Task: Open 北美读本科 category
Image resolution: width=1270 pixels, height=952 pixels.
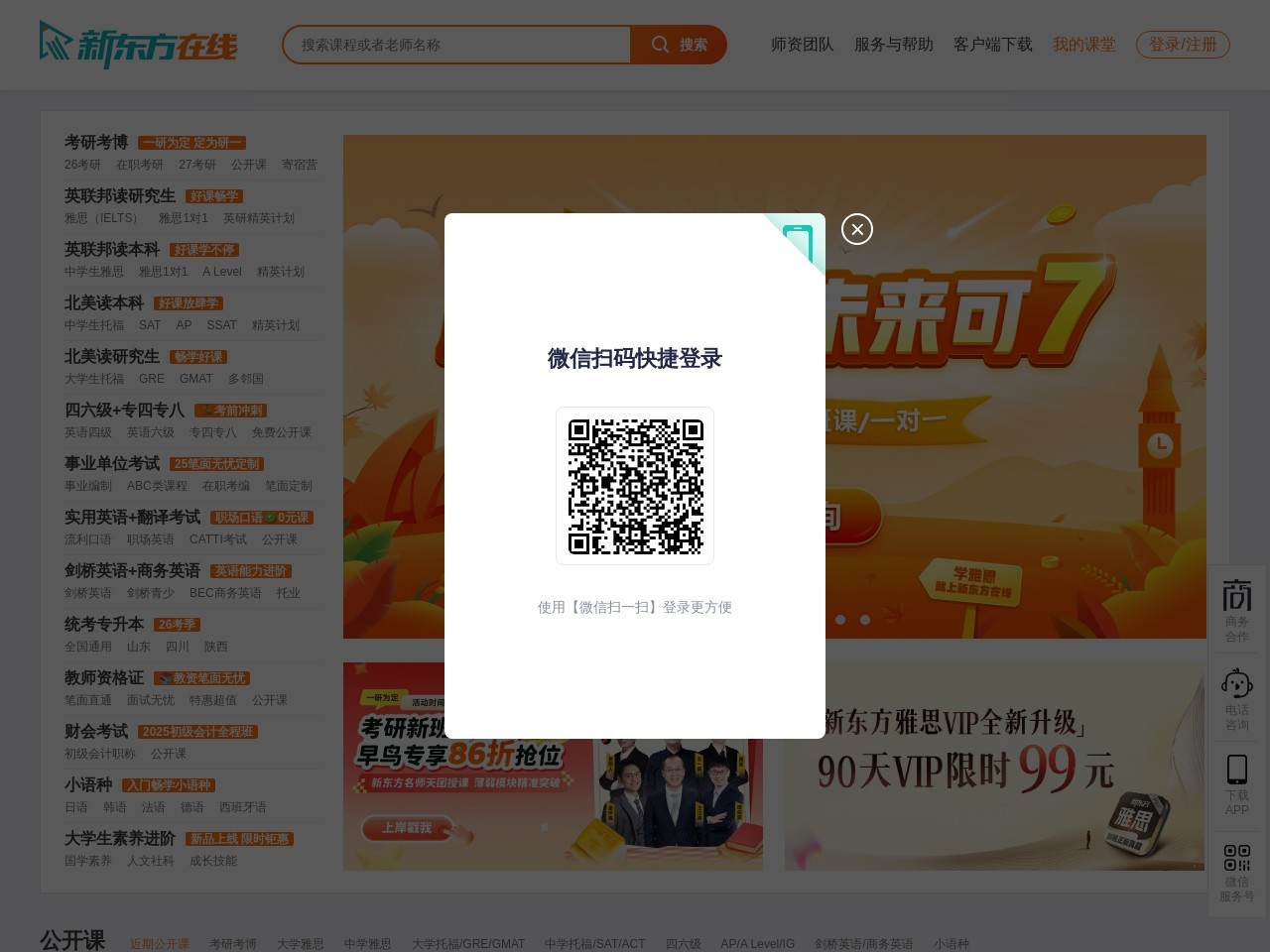Action: [104, 302]
